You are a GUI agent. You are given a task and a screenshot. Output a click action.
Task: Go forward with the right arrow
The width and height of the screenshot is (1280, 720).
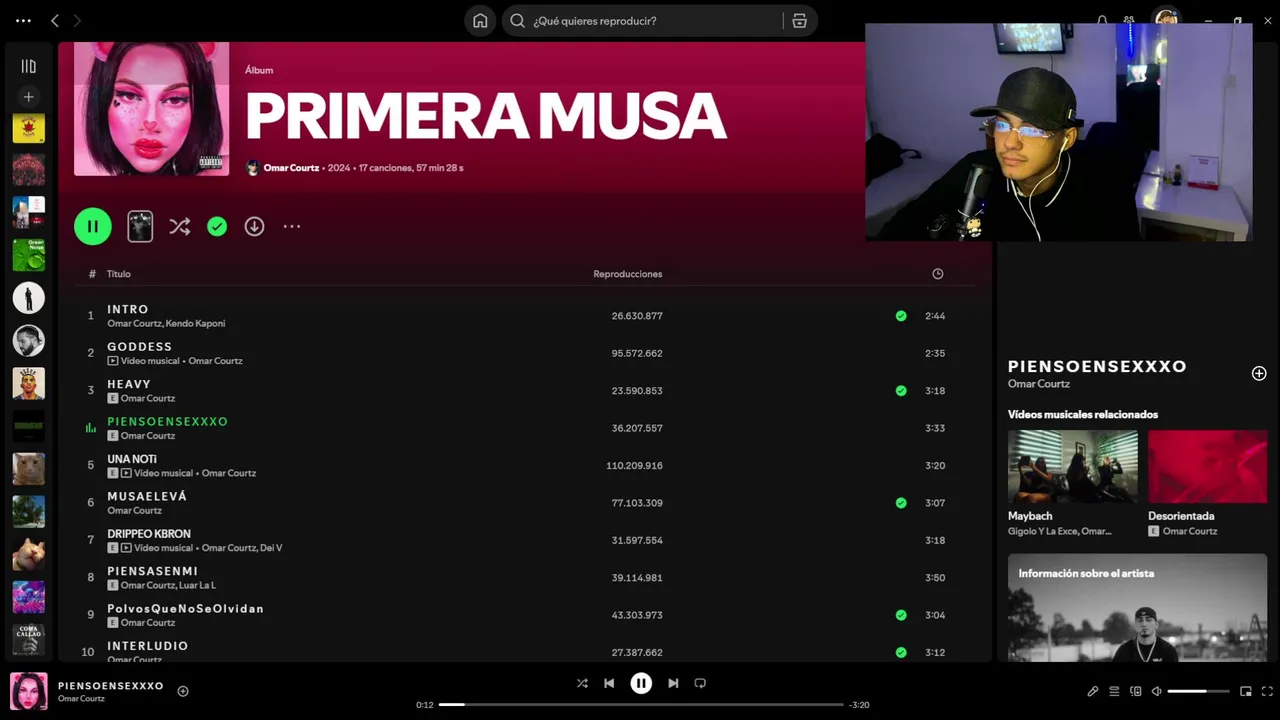click(77, 20)
